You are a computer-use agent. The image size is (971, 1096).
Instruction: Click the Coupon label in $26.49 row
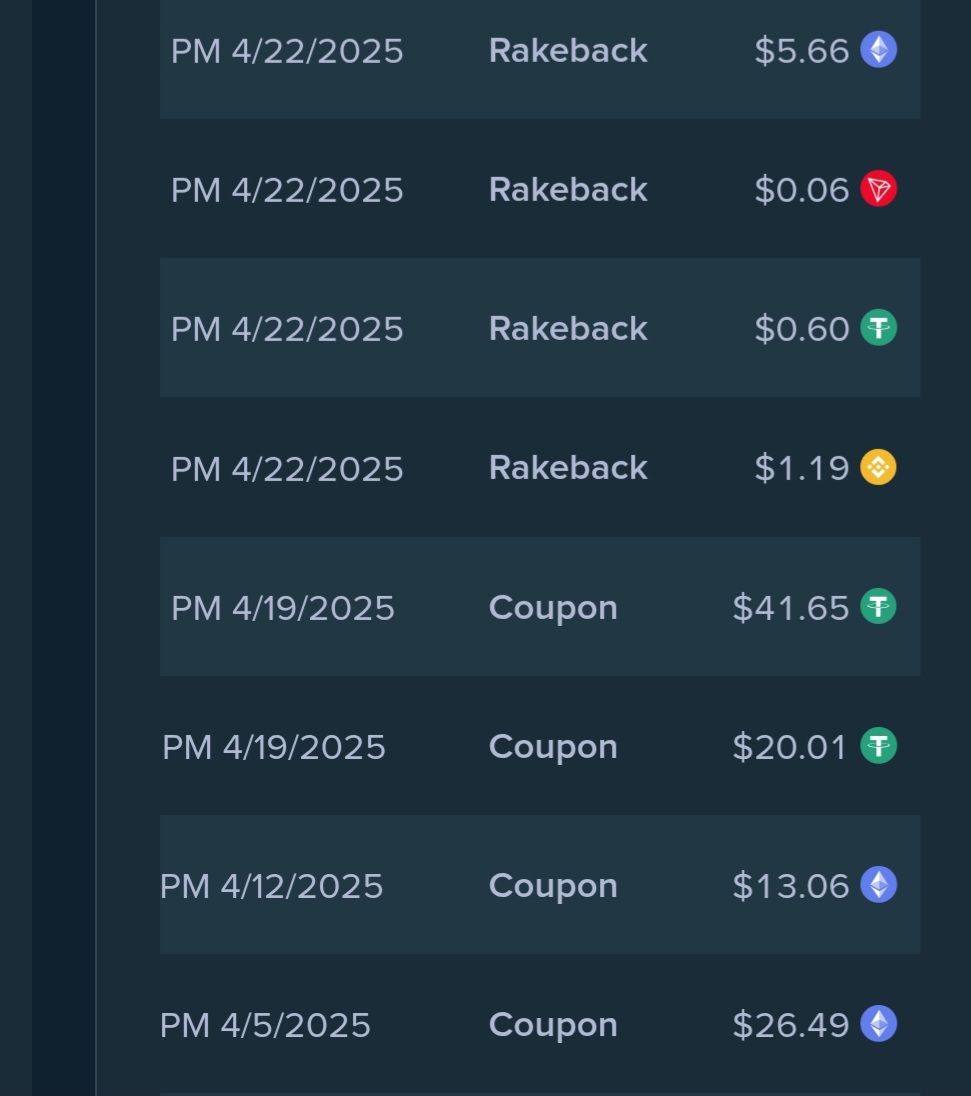(553, 1025)
